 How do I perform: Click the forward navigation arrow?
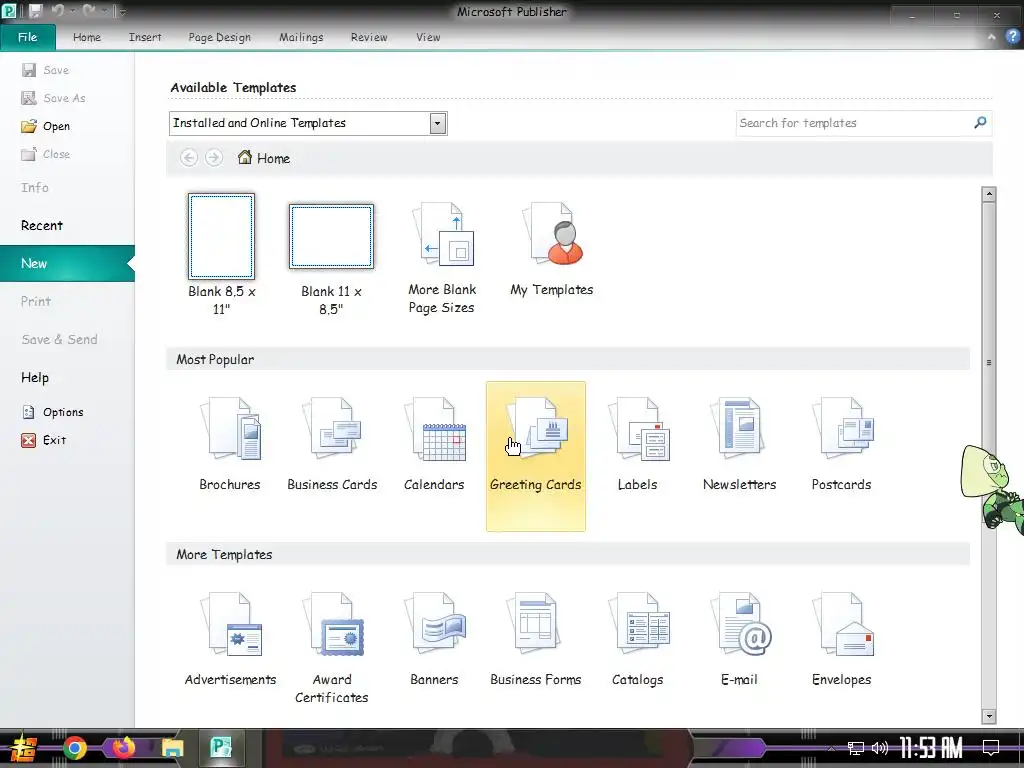214,157
